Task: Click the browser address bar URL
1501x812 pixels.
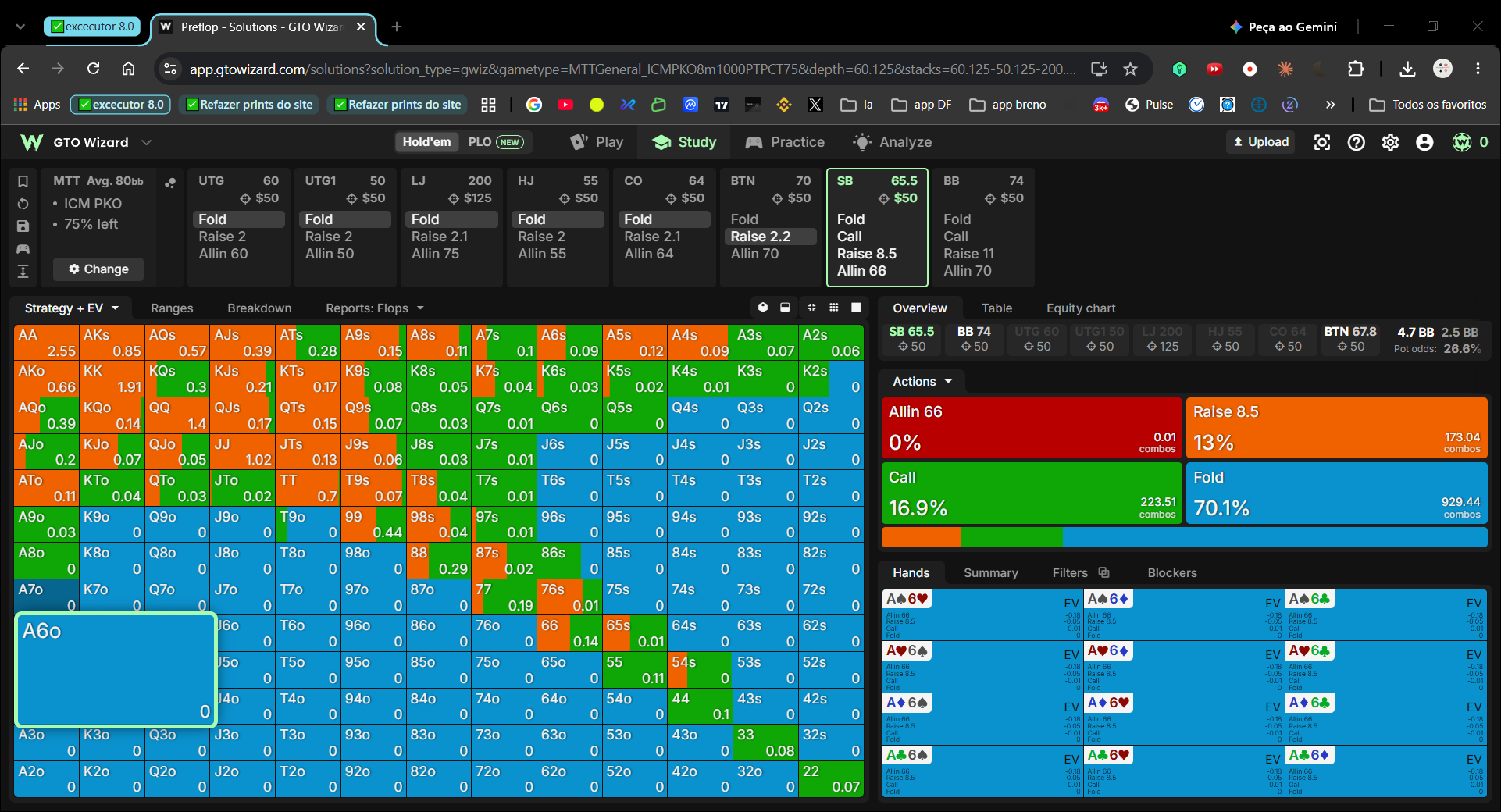Action: click(633, 69)
